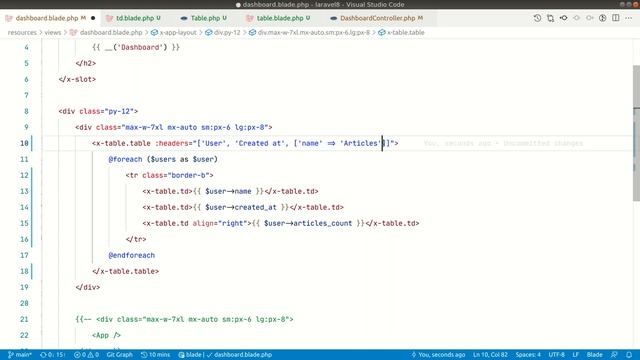640x360 pixels.
Task: Open the errors and warnings problems indicator
Action: [87, 354]
